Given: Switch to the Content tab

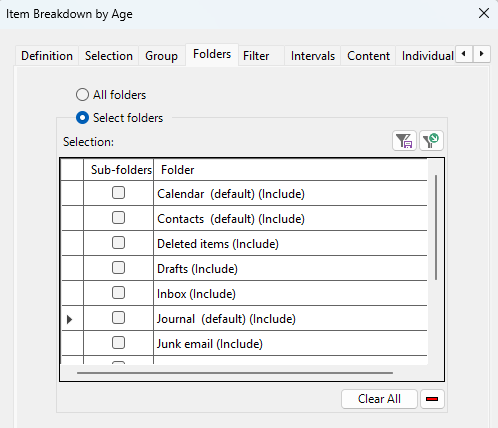Looking at the screenshot, I should [x=368, y=56].
